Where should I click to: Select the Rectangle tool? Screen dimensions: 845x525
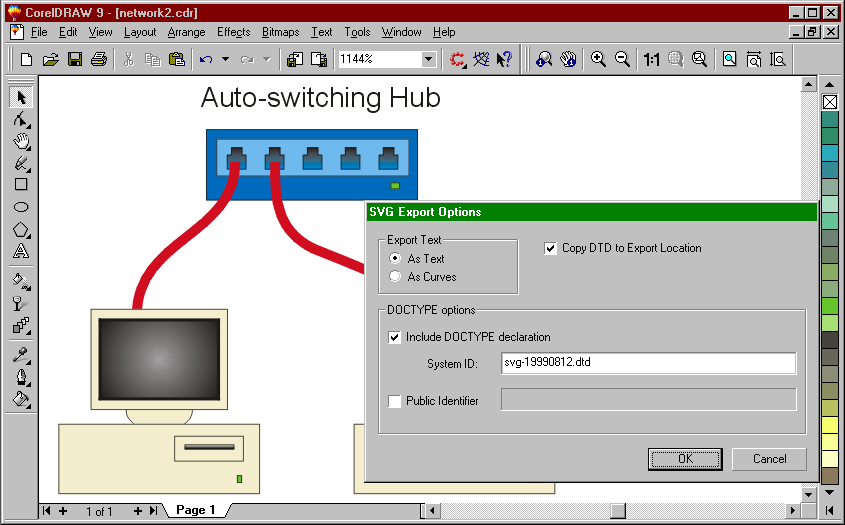[21, 185]
